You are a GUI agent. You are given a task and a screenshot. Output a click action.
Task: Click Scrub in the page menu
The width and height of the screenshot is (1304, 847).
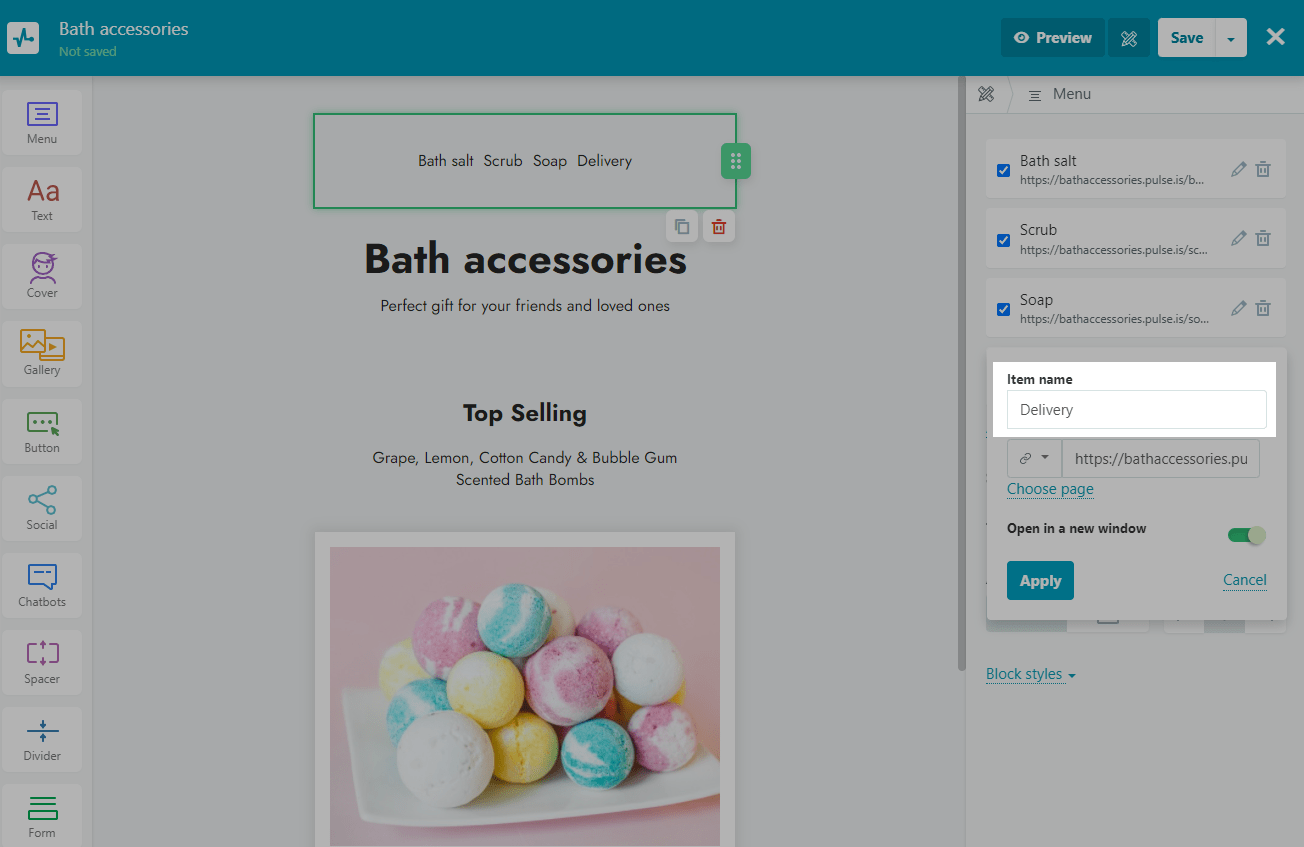(x=503, y=161)
